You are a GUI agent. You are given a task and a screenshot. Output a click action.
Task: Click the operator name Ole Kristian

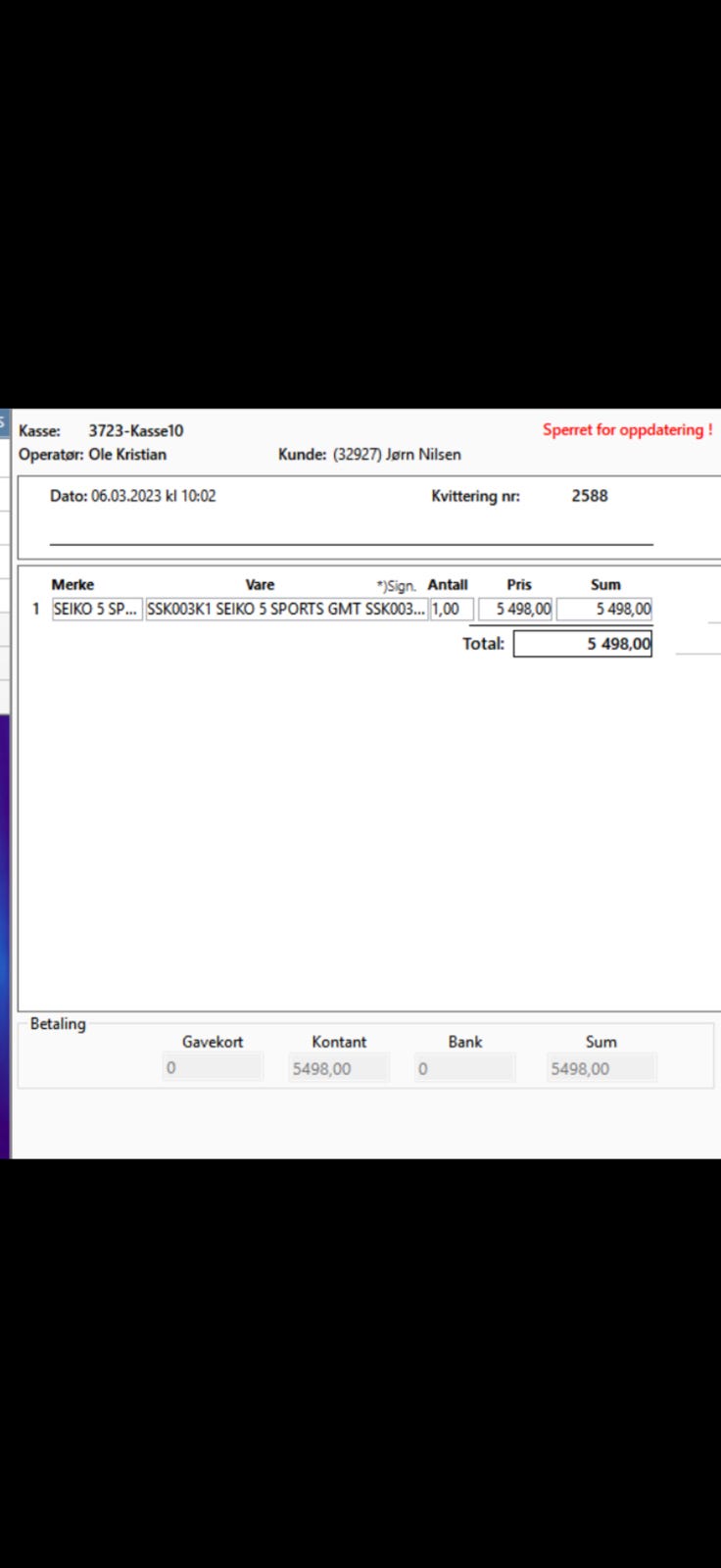[x=127, y=455]
